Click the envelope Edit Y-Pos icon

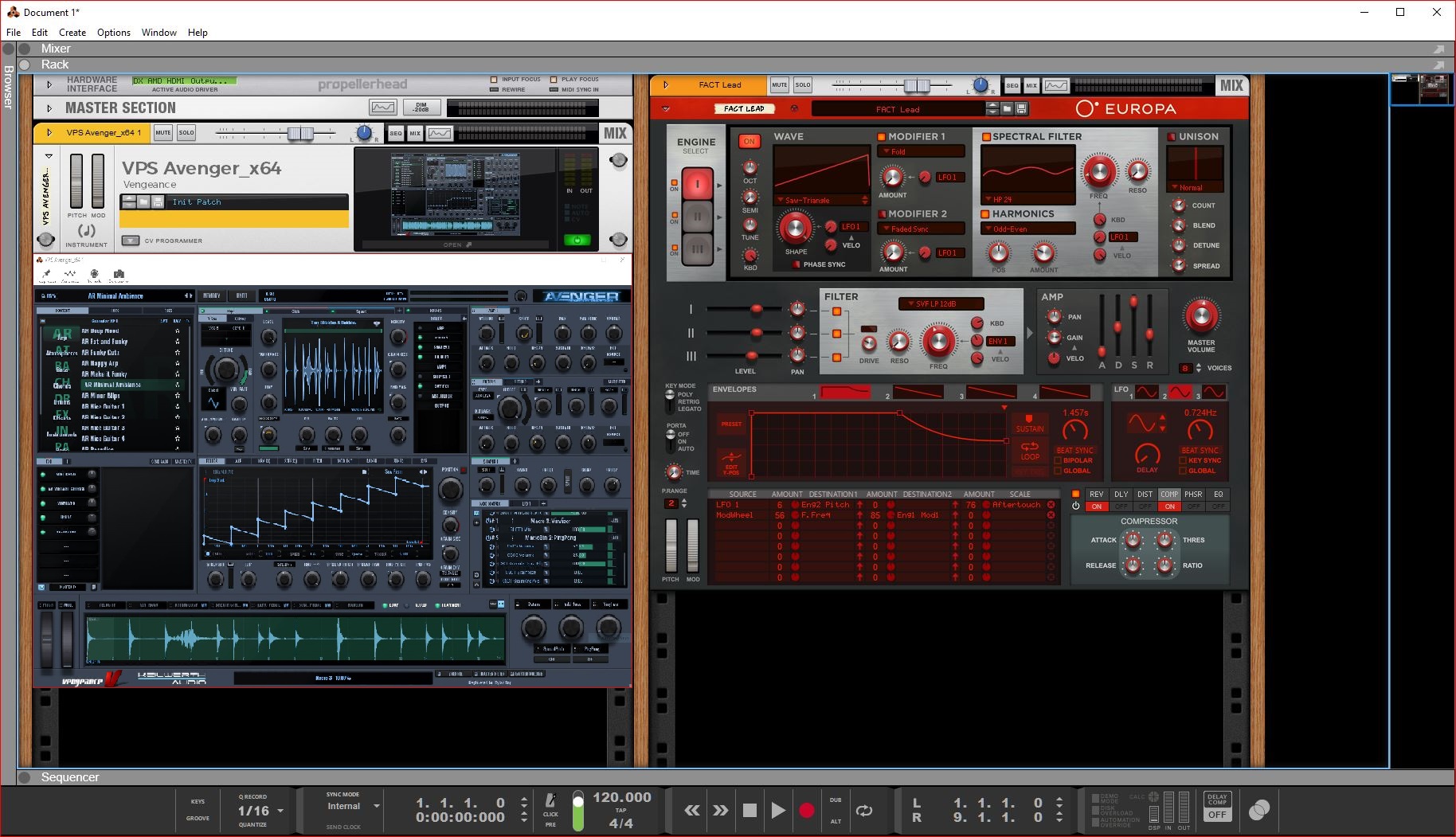coord(730,462)
